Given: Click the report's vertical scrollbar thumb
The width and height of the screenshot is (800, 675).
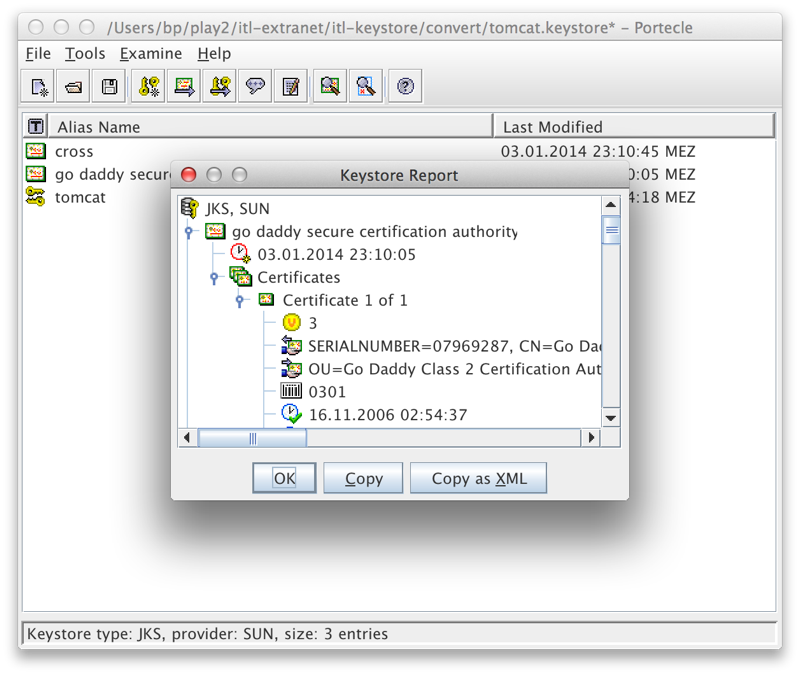Looking at the screenshot, I should pyautogui.click(x=611, y=230).
